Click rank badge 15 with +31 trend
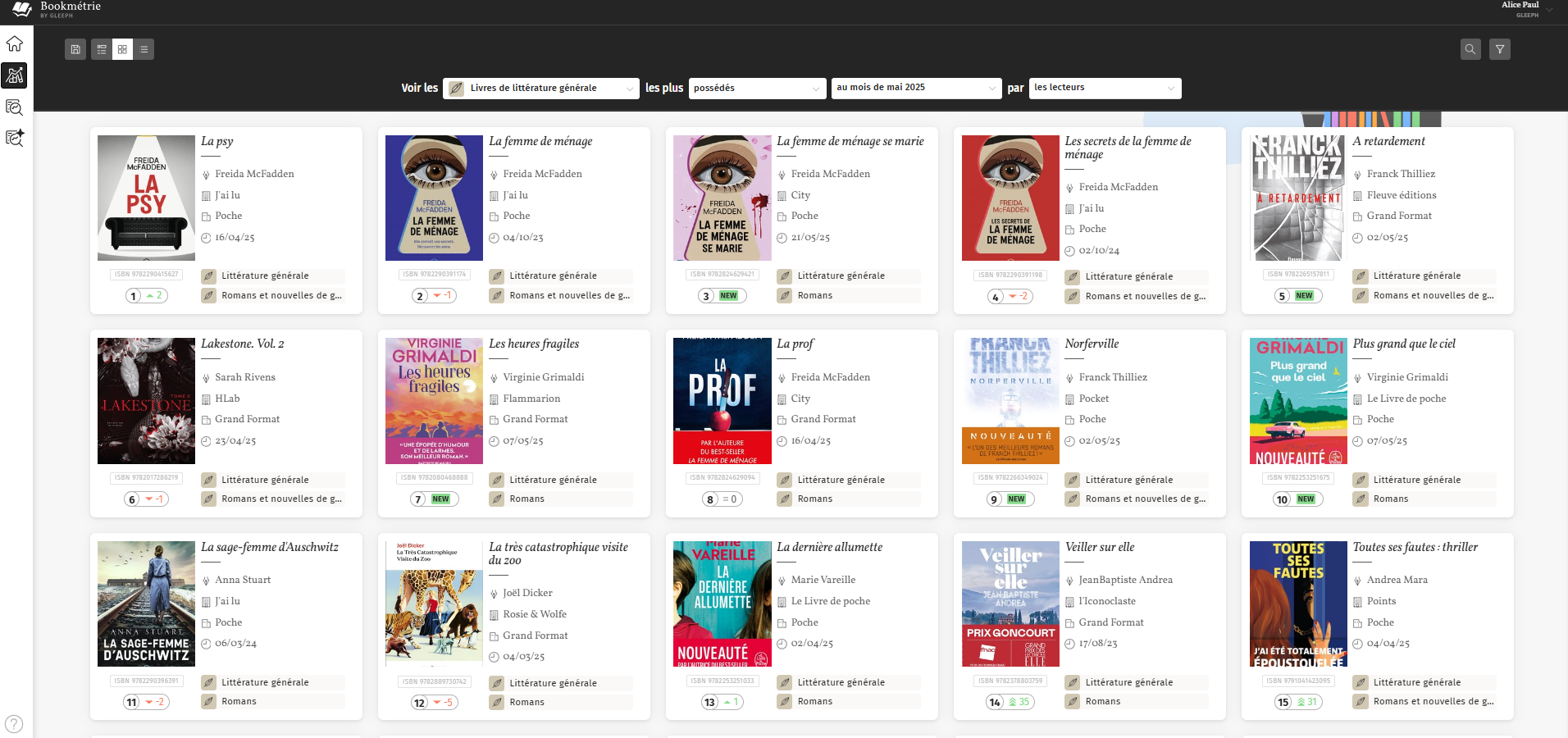This screenshot has height=738, width=1568. [x=1298, y=702]
